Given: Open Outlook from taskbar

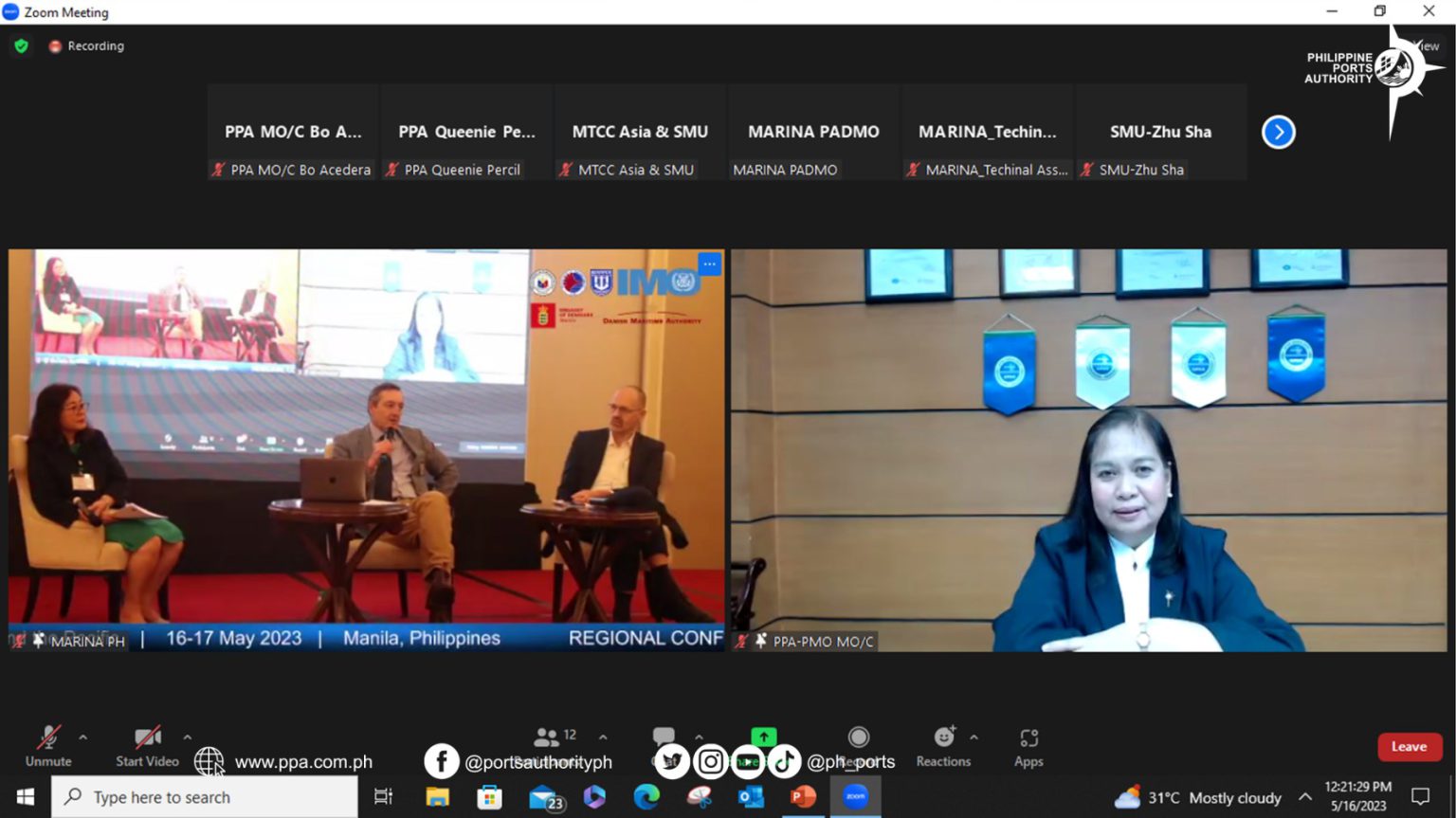Looking at the screenshot, I should pos(751,797).
